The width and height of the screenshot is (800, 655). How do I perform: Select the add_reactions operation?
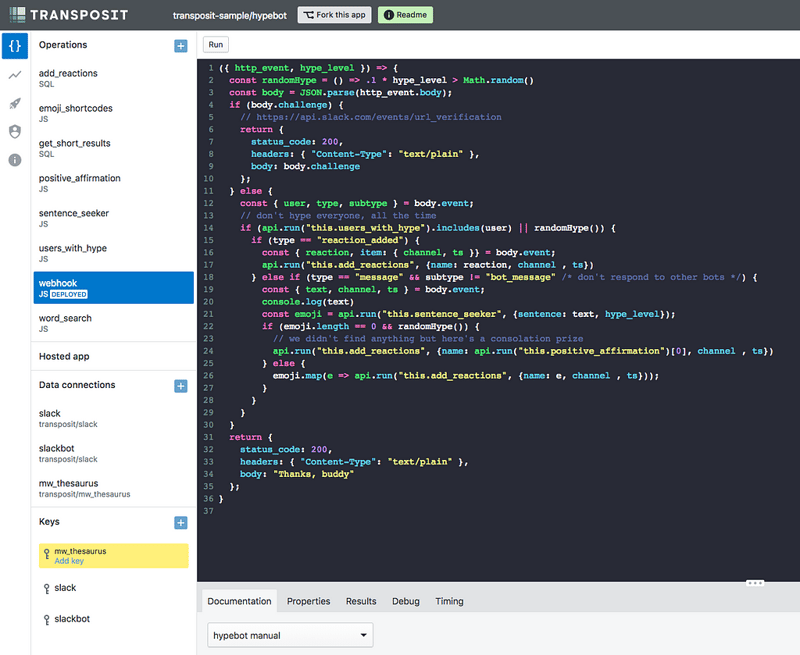click(113, 78)
